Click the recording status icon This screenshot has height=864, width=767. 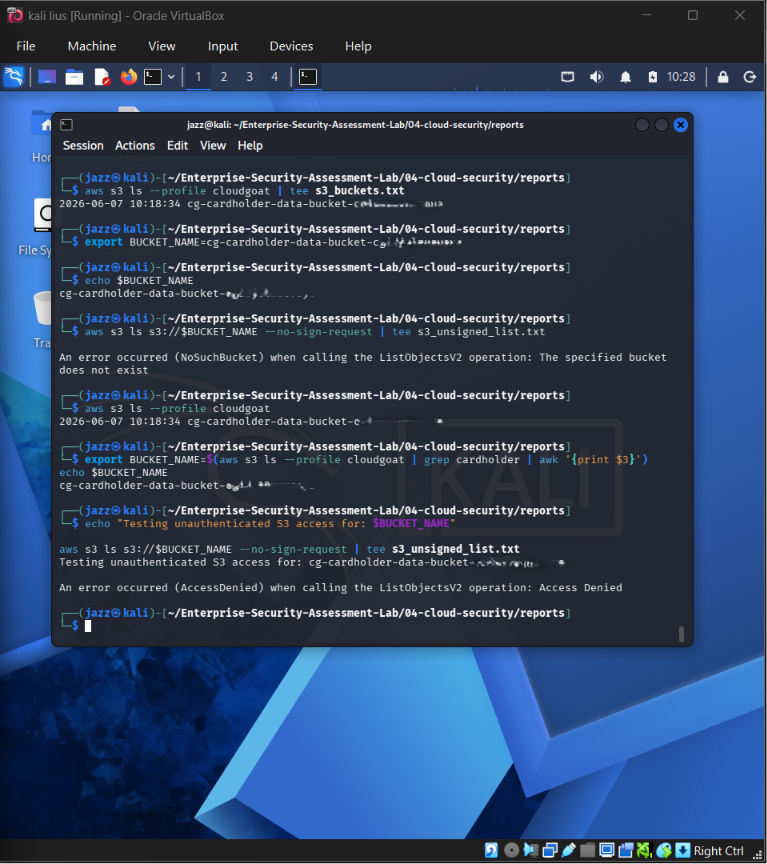625,850
